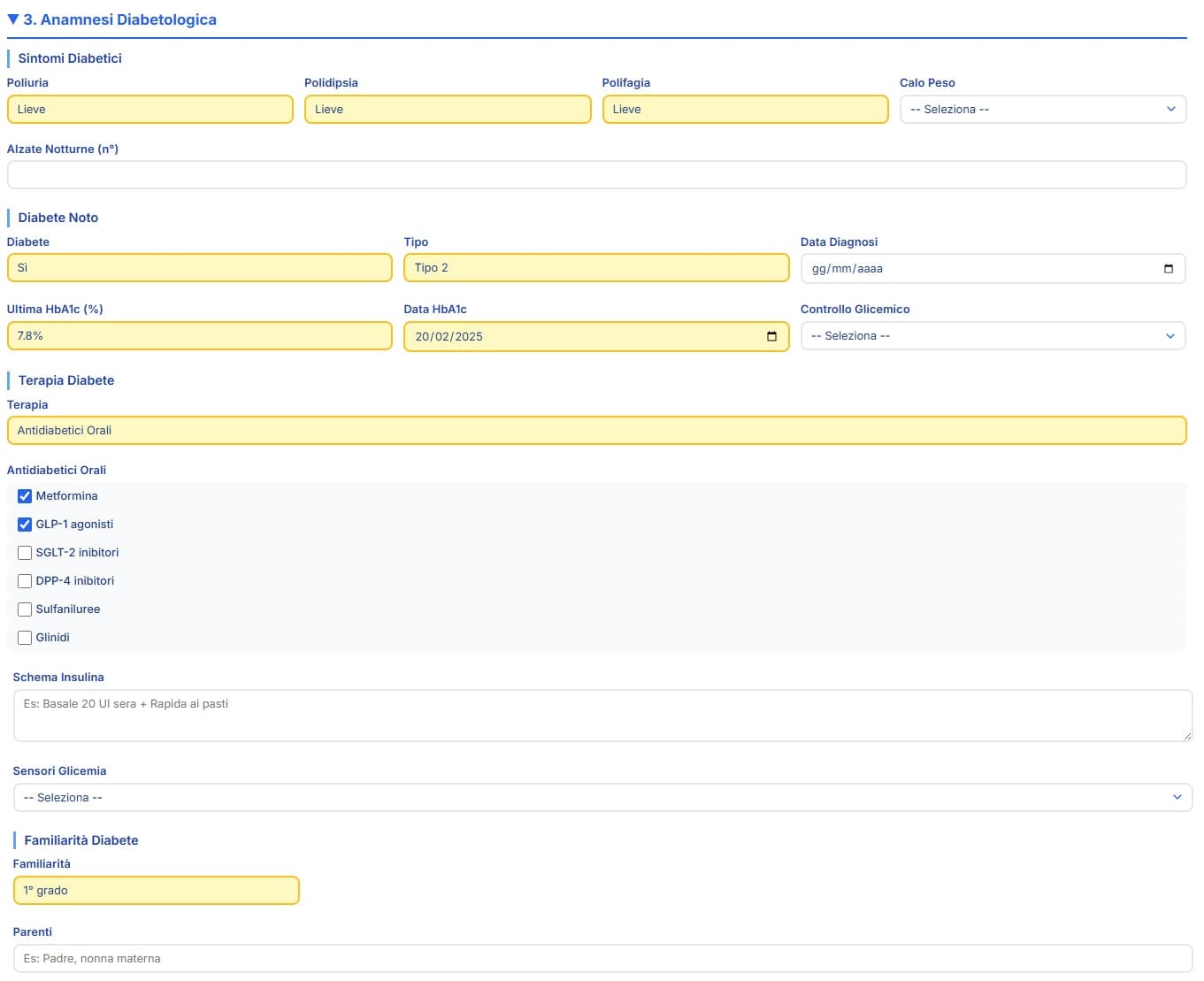The image size is (1204, 981).
Task: Select the Familiarità degree field
Action: tap(157, 891)
